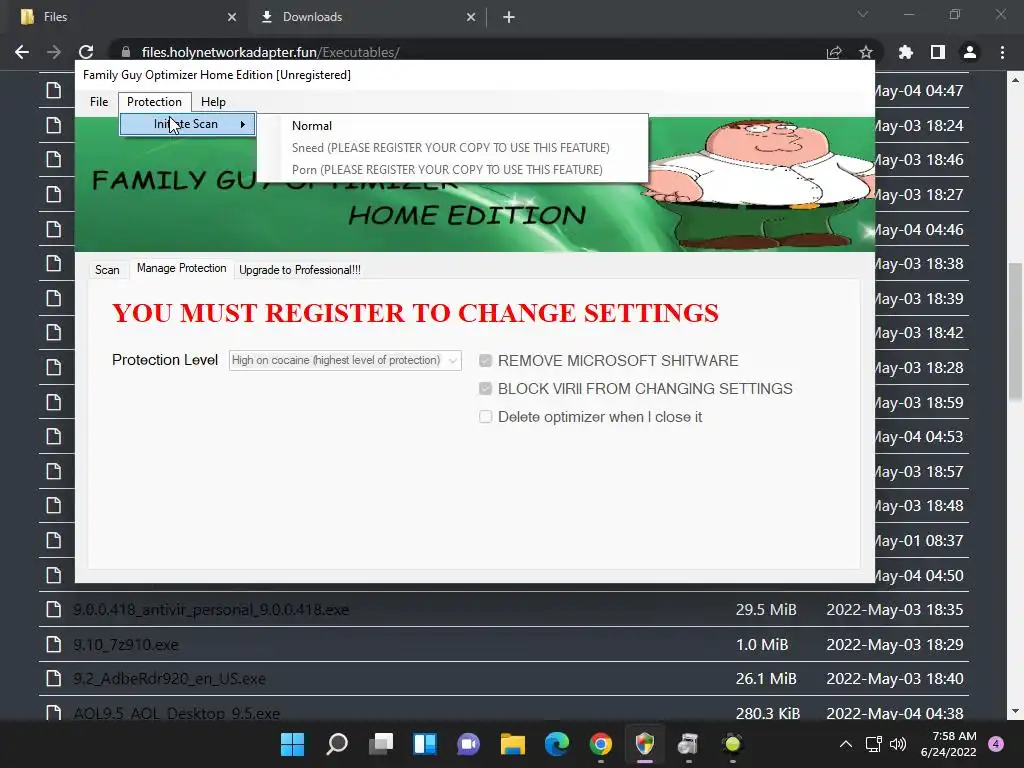Click file icon on the May-04 04:47 row
The image size is (1024, 768).
point(54,90)
